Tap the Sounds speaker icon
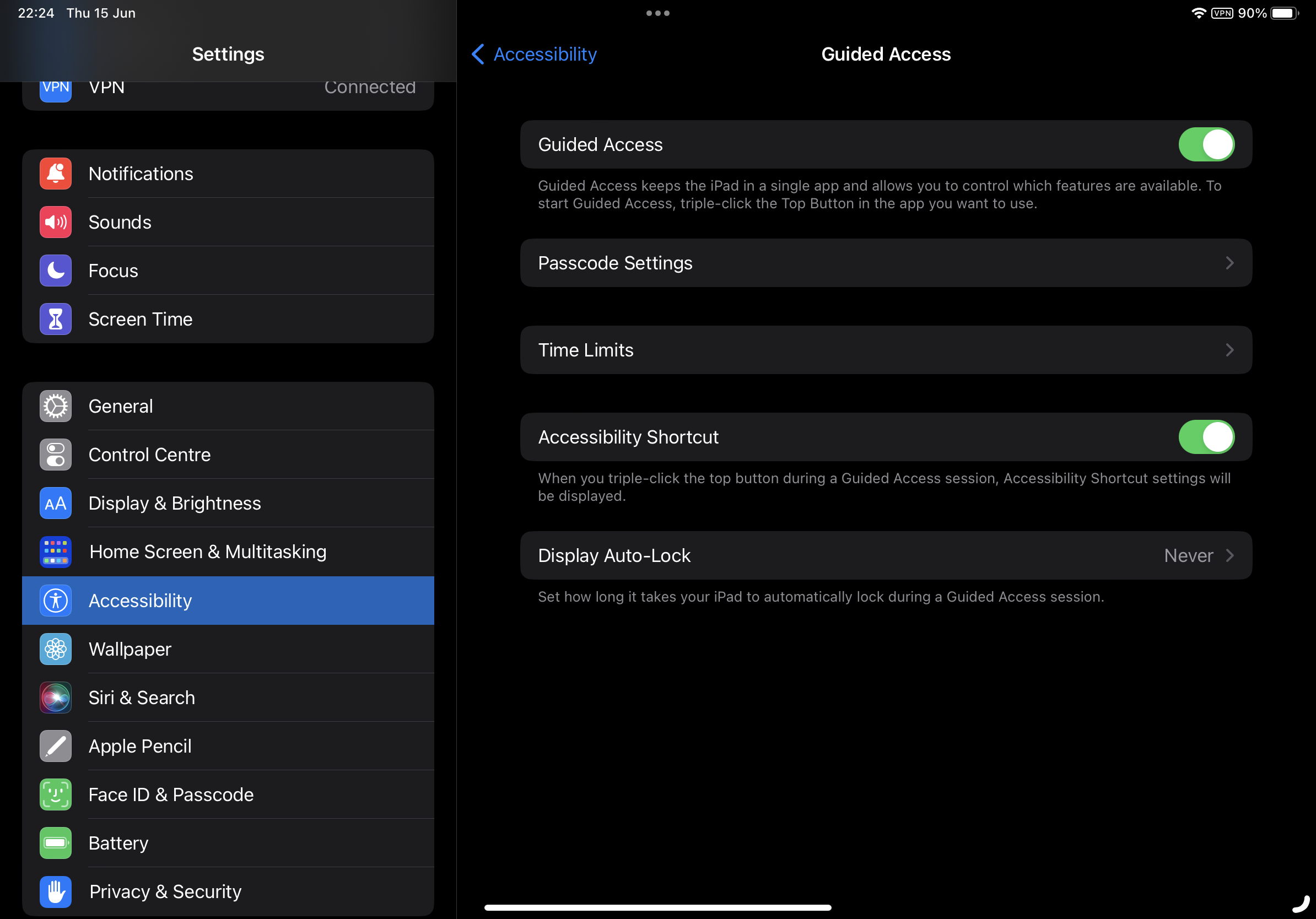Image resolution: width=1316 pixels, height=919 pixels. 56,222
